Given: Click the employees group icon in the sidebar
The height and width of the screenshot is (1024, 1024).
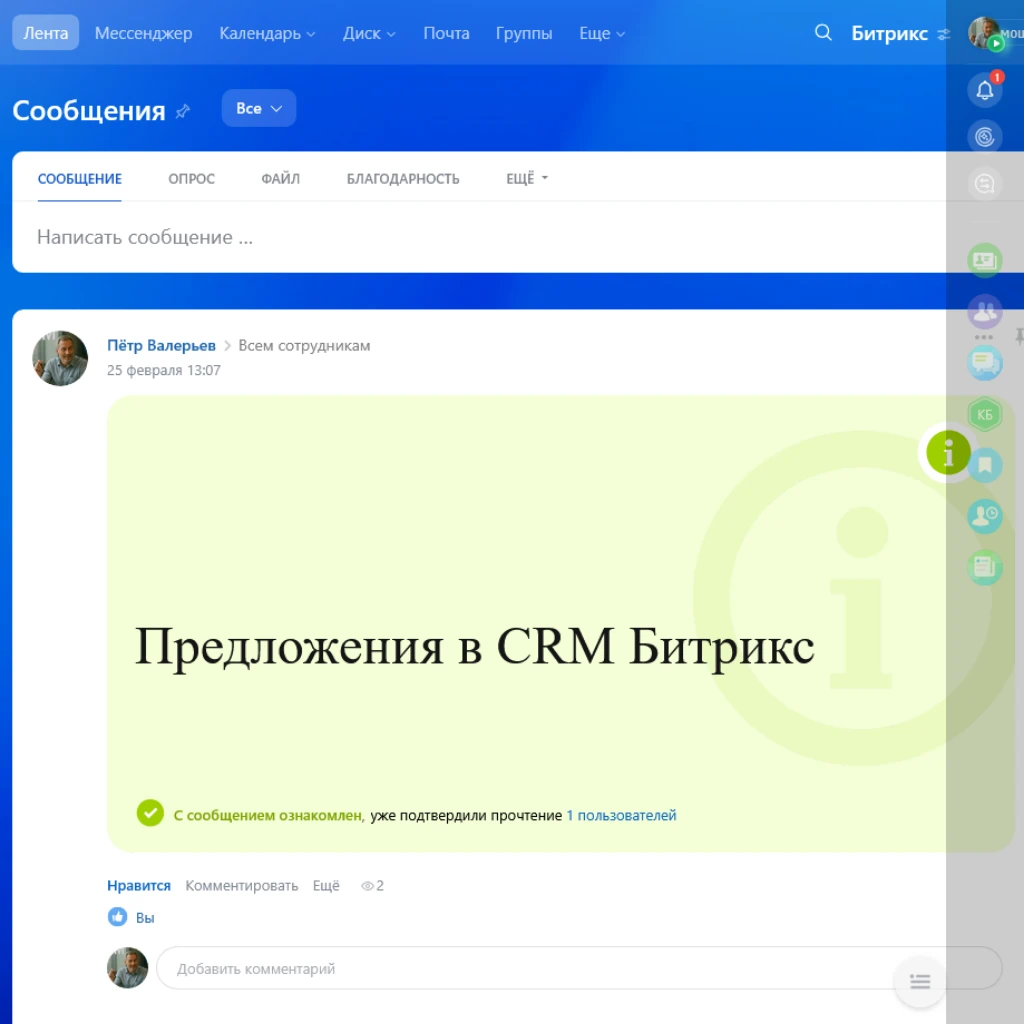Looking at the screenshot, I should click(985, 313).
